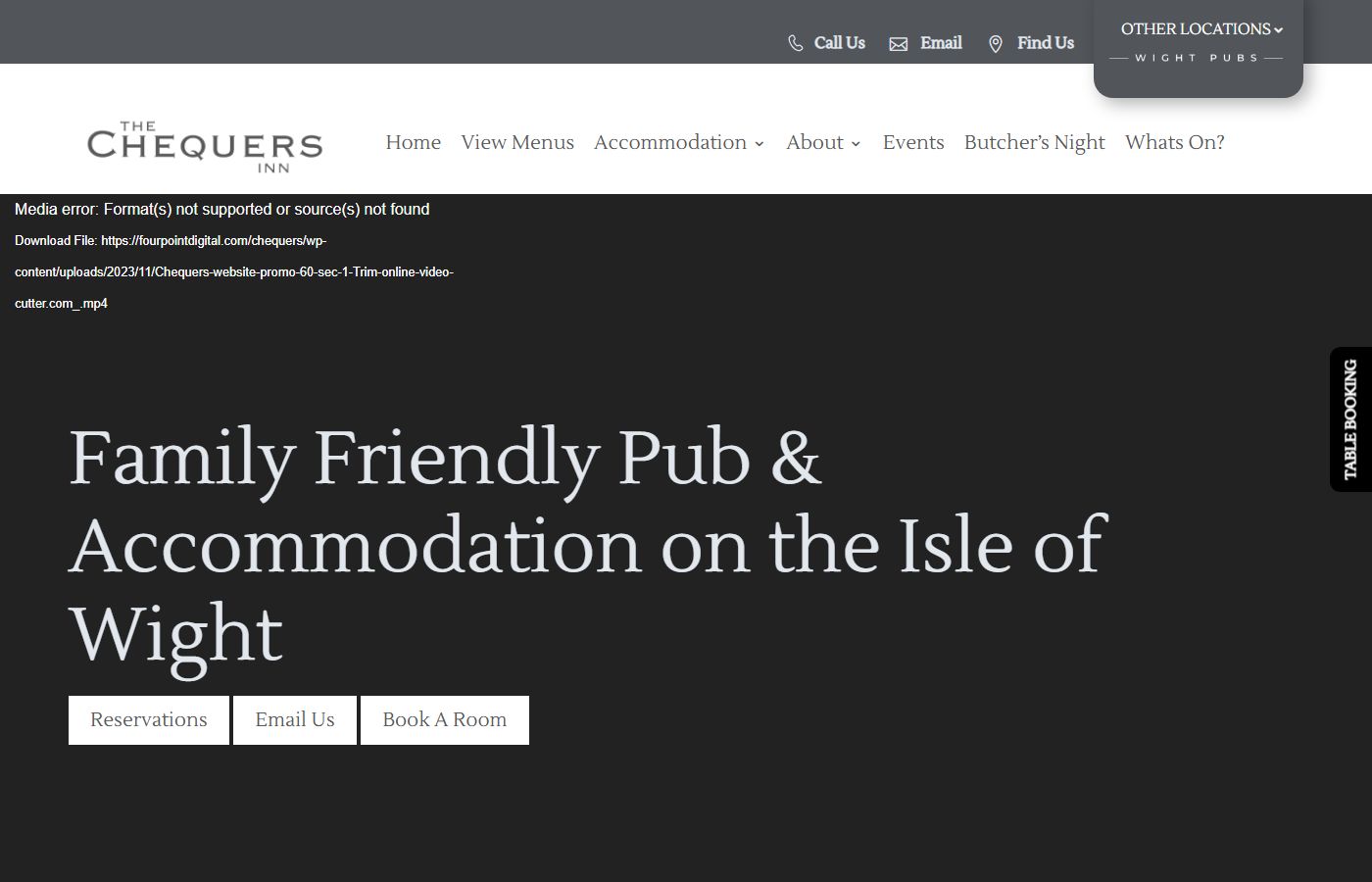
Task: Click the Email Us button
Action: coord(295,720)
